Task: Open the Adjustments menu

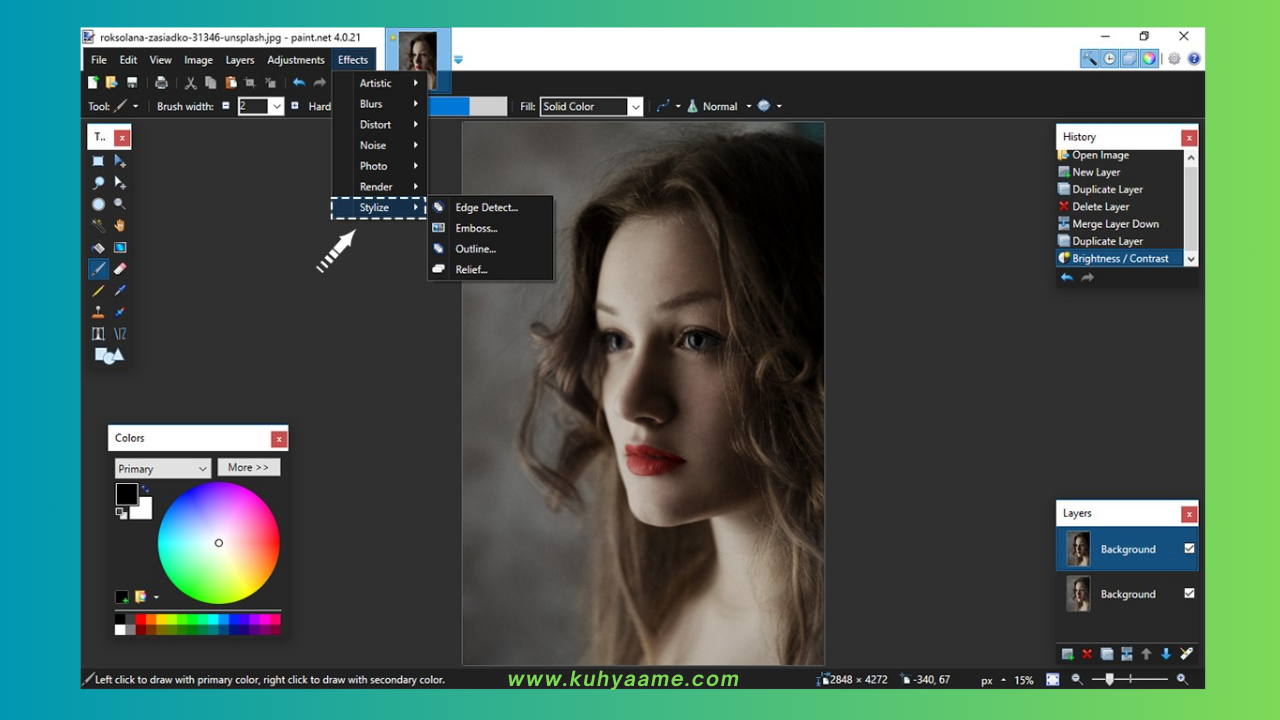Action: pos(296,60)
